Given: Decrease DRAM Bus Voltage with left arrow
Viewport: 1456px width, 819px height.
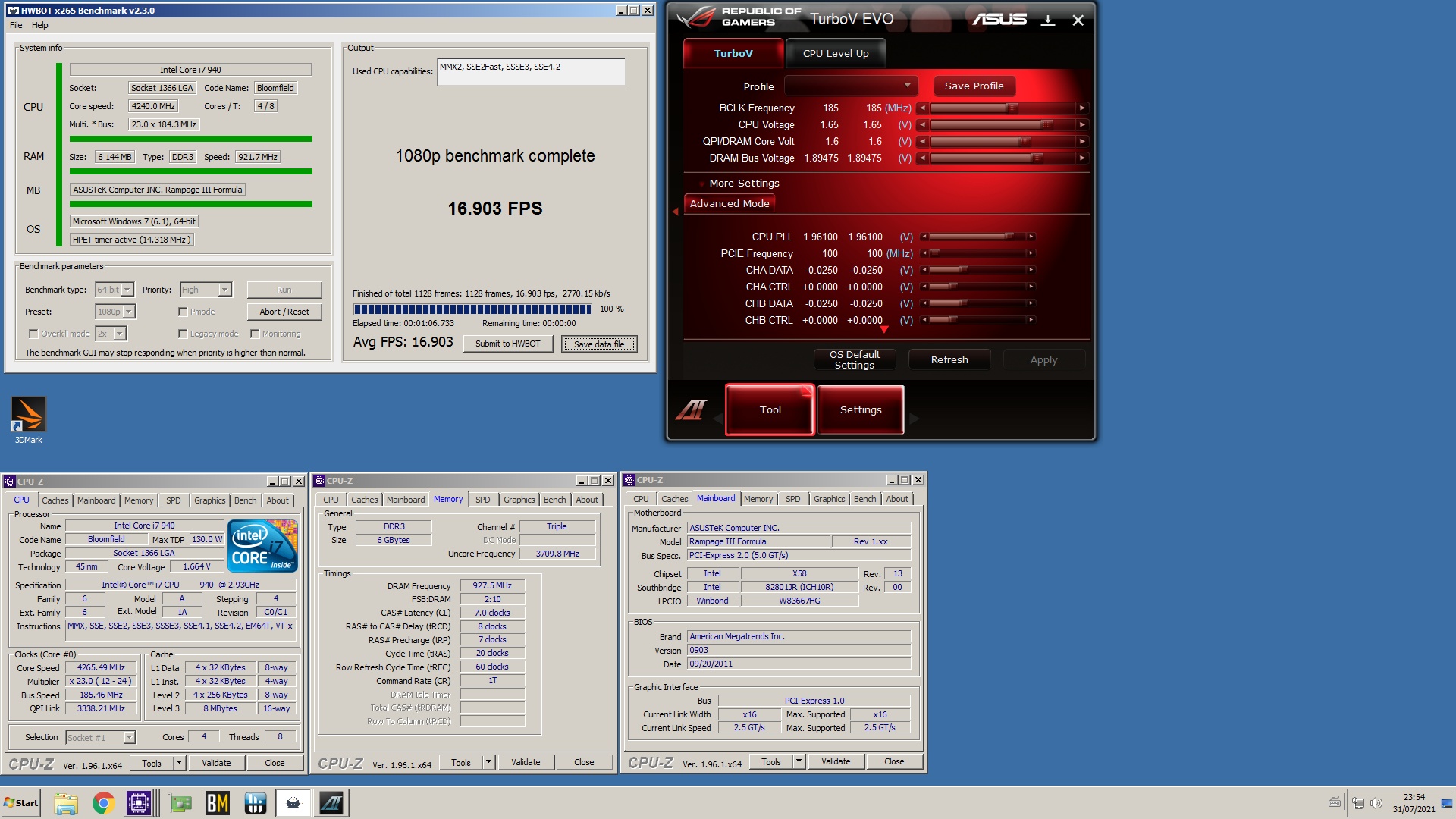Looking at the screenshot, I should 922,158.
